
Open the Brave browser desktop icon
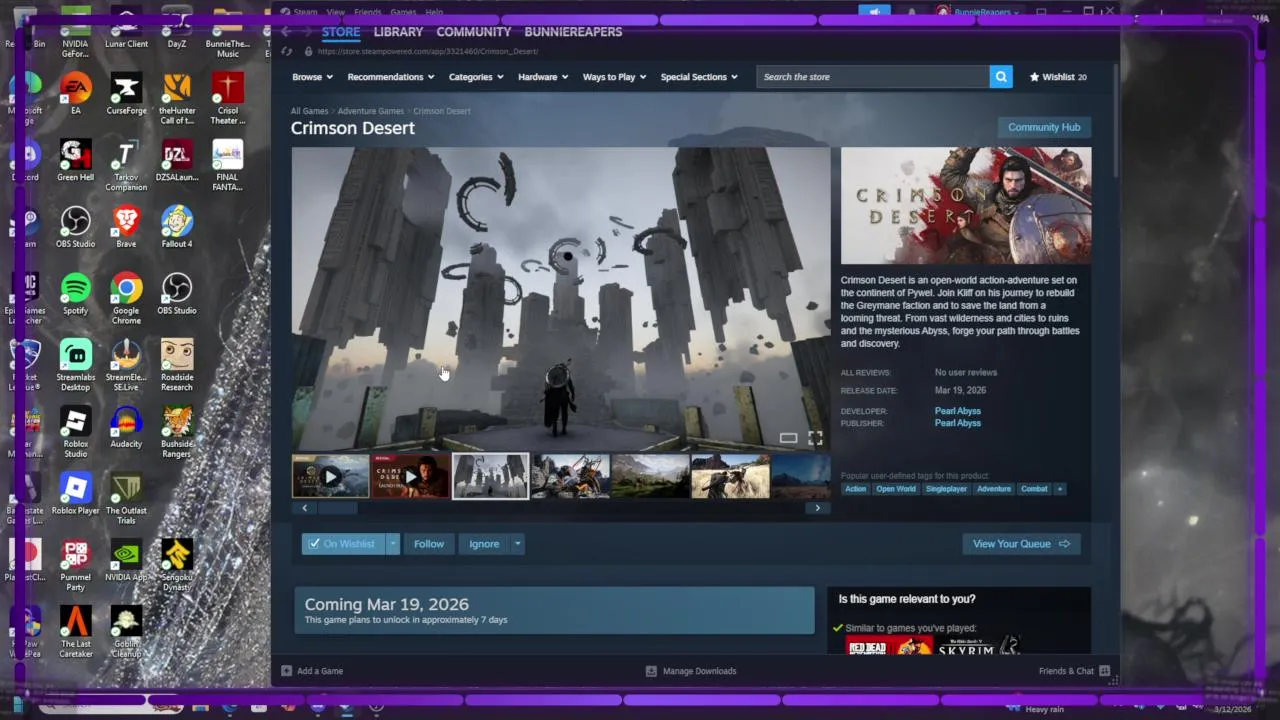tap(126, 227)
